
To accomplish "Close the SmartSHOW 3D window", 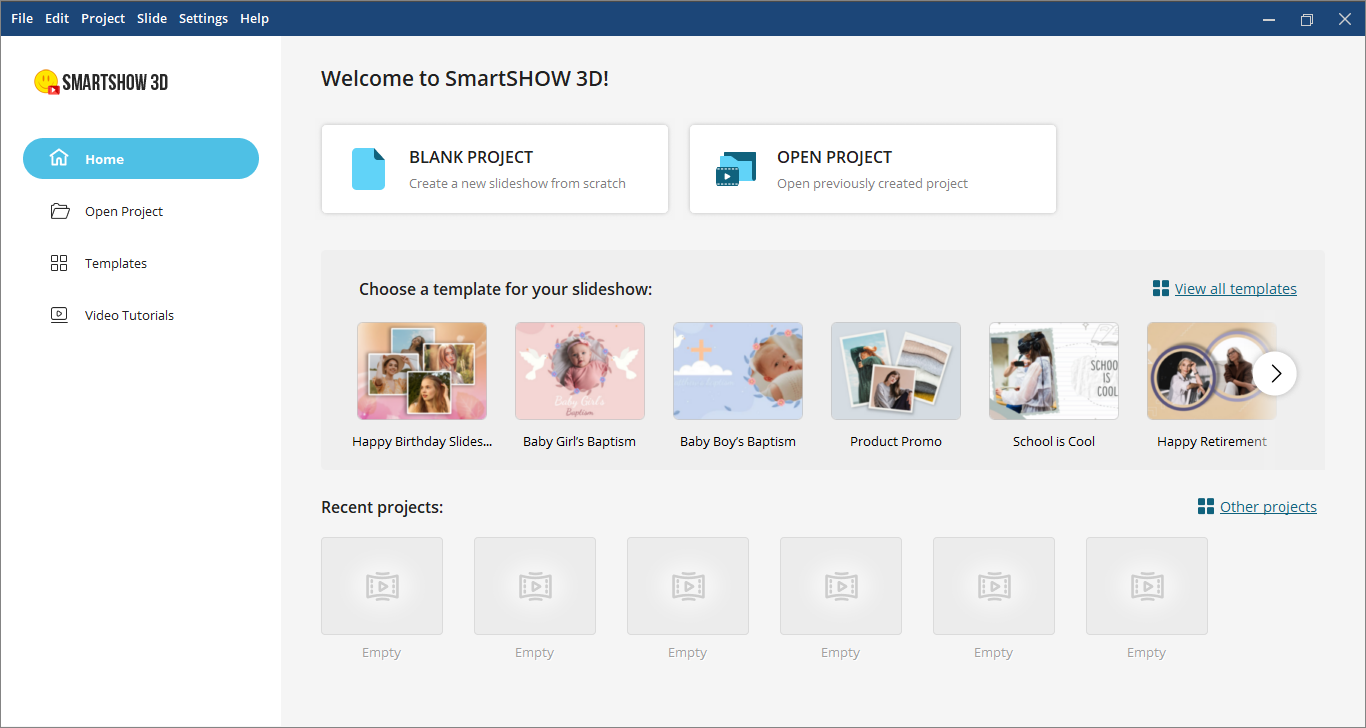I will point(1344,19).
